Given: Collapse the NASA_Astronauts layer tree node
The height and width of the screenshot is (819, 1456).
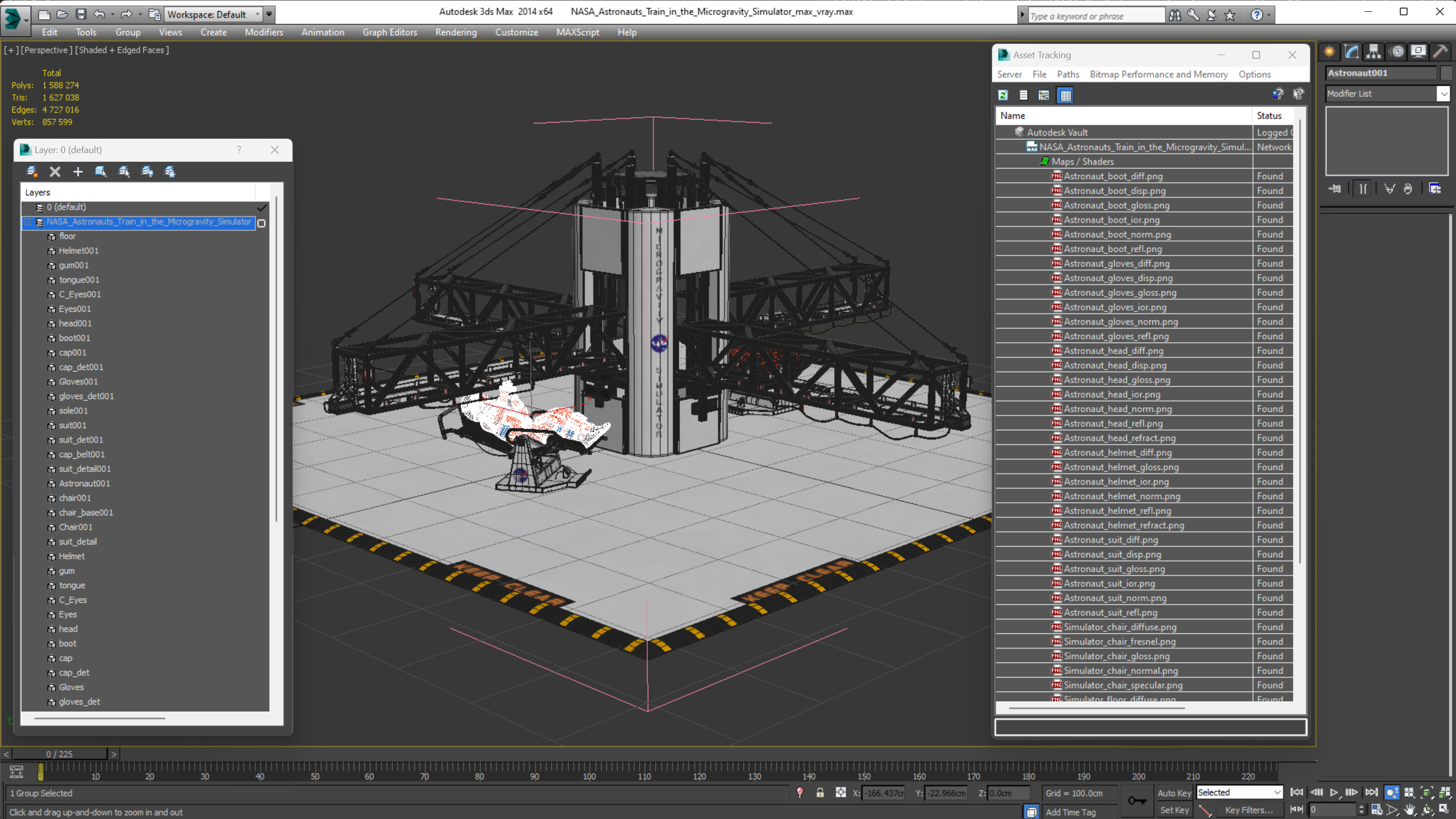Looking at the screenshot, I should 27,222.
